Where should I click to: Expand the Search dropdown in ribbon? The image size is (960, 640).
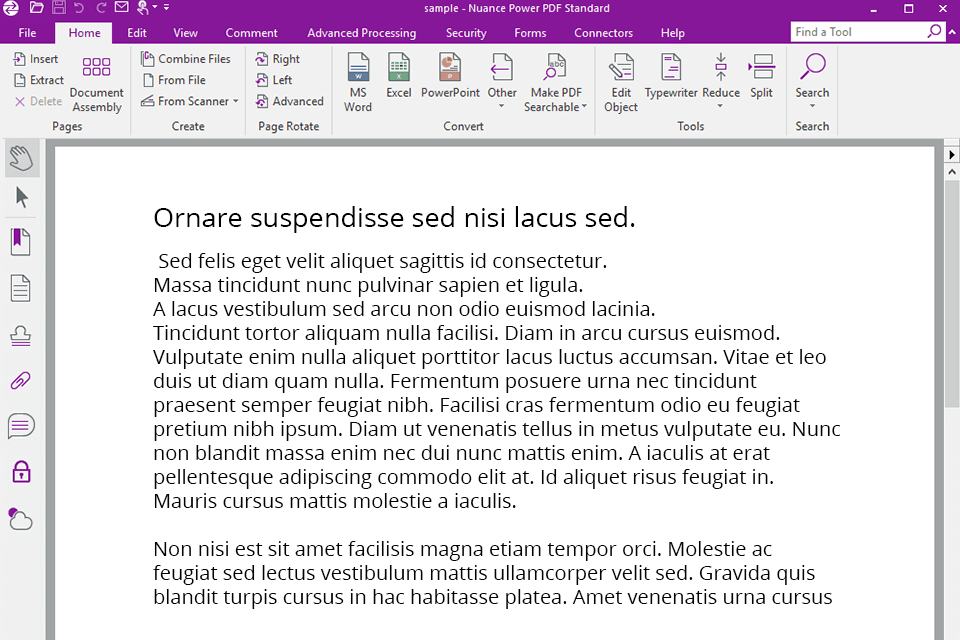coord(812,107)
